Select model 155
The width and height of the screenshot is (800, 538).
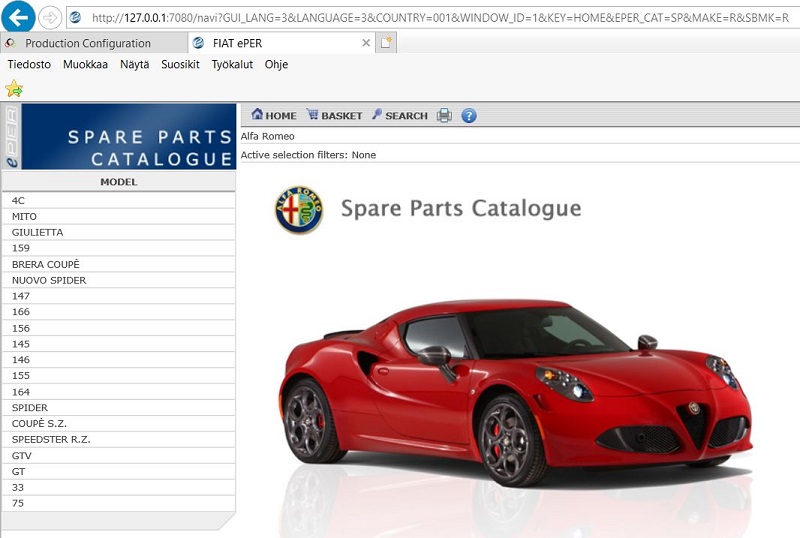(118, 376)
